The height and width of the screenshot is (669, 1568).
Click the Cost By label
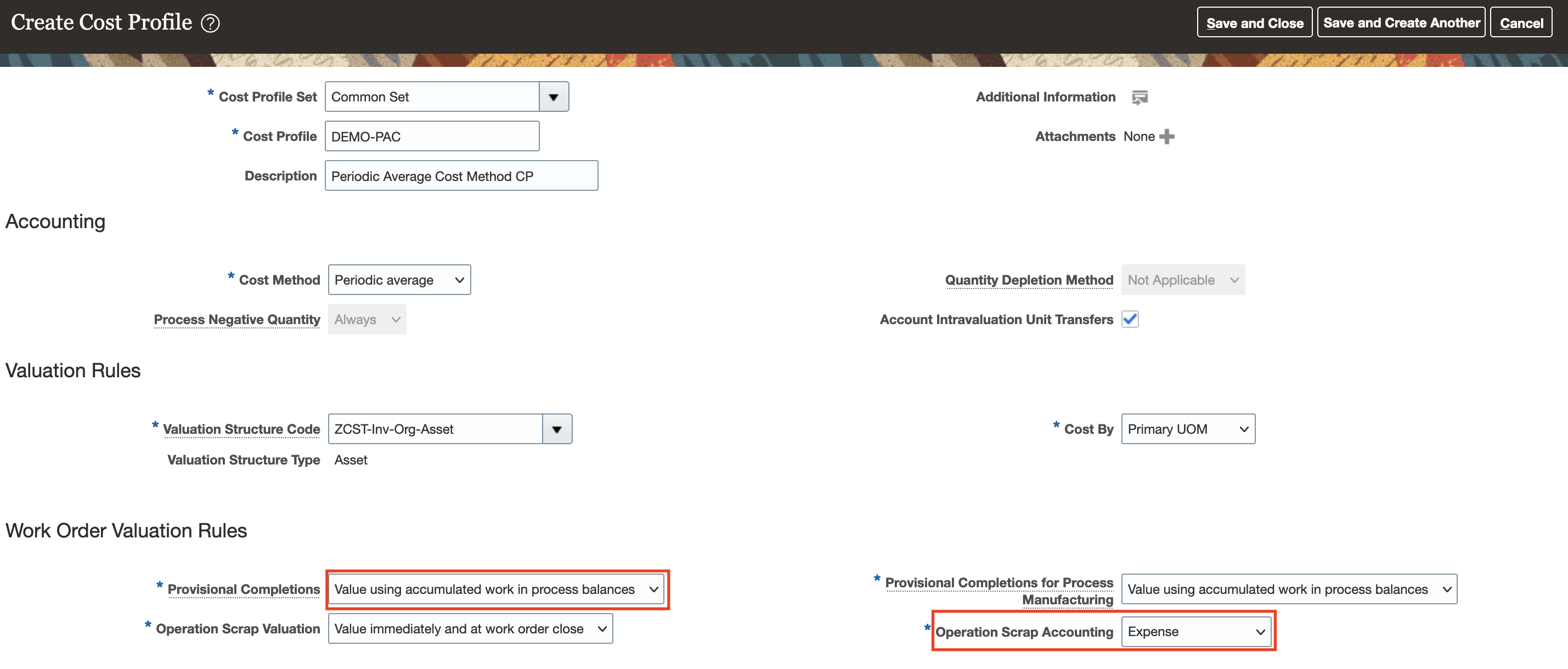[x=1088, y=429]
